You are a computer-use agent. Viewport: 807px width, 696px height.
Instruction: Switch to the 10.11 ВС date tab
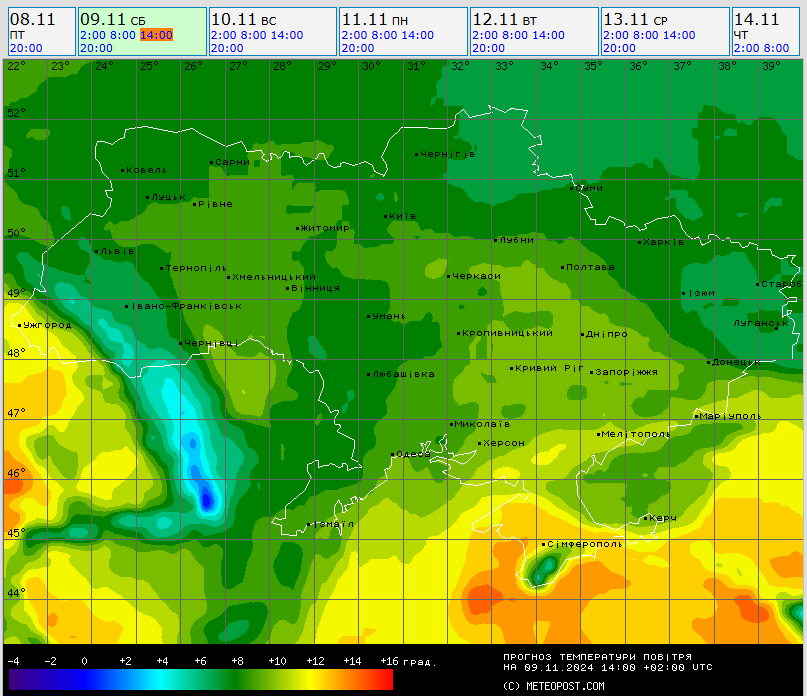tap(244, 19)
